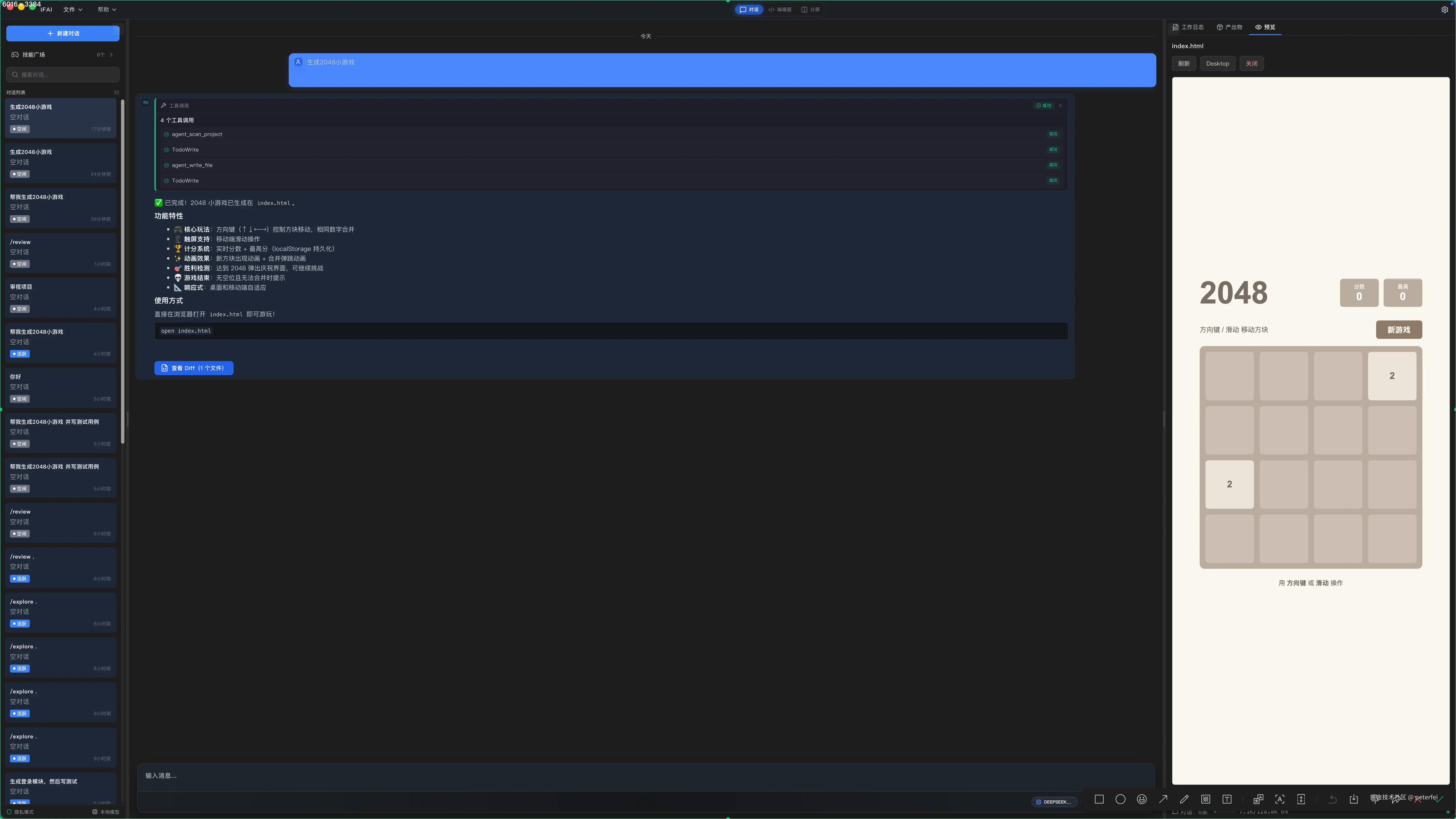Click the local model chip icon
Viewport: 1456px width, 819px height.
tap(95, 812)
